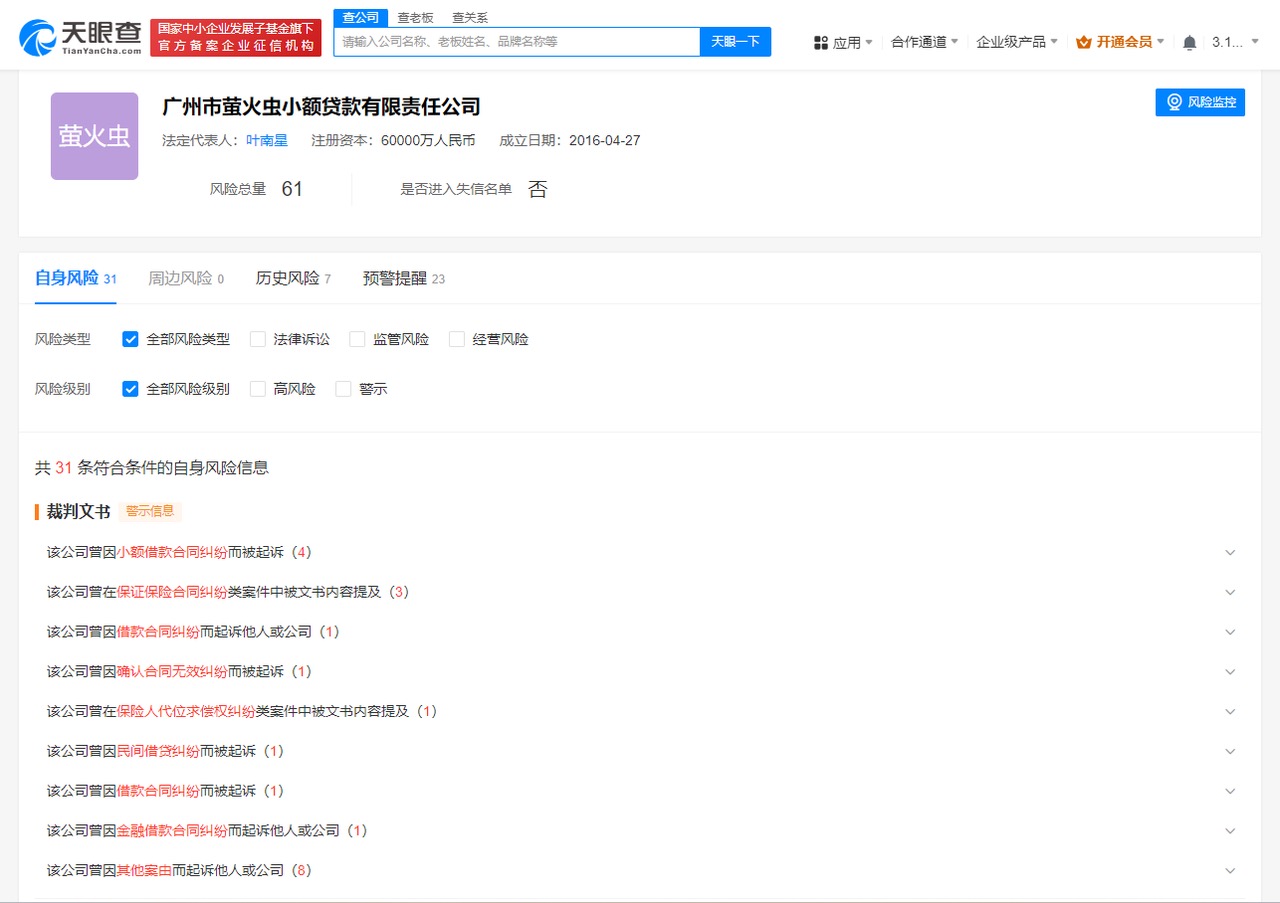This screenshot has width=1280, height=903.
Task: Open the 企业级产品 dropdown menu
Action: tap(1017, 42)
